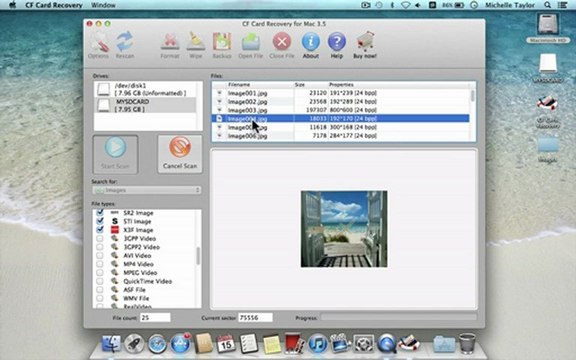Select the Image002.jpg file row

click(341, 101)
